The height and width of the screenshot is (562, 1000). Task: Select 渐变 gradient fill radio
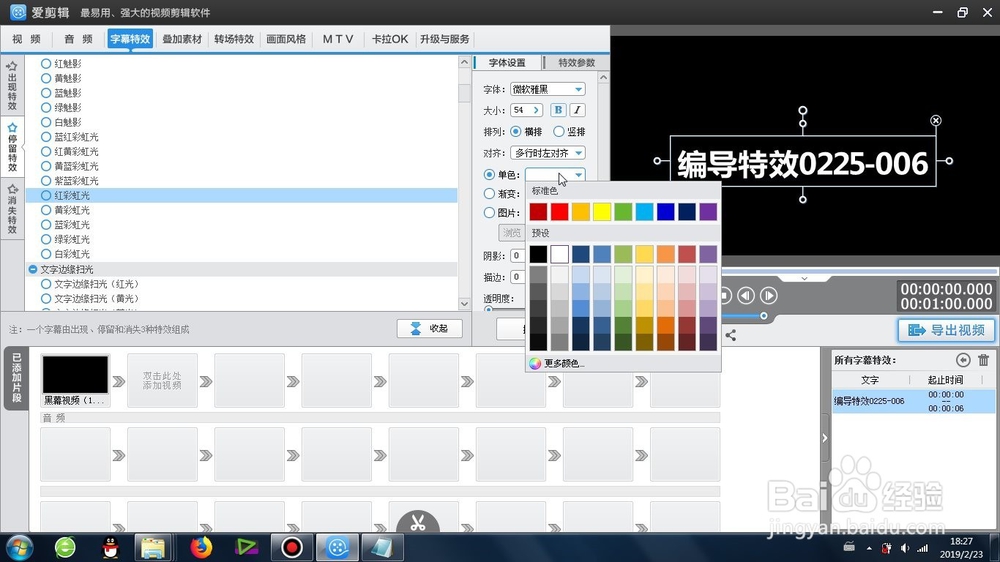pos(489,193)
